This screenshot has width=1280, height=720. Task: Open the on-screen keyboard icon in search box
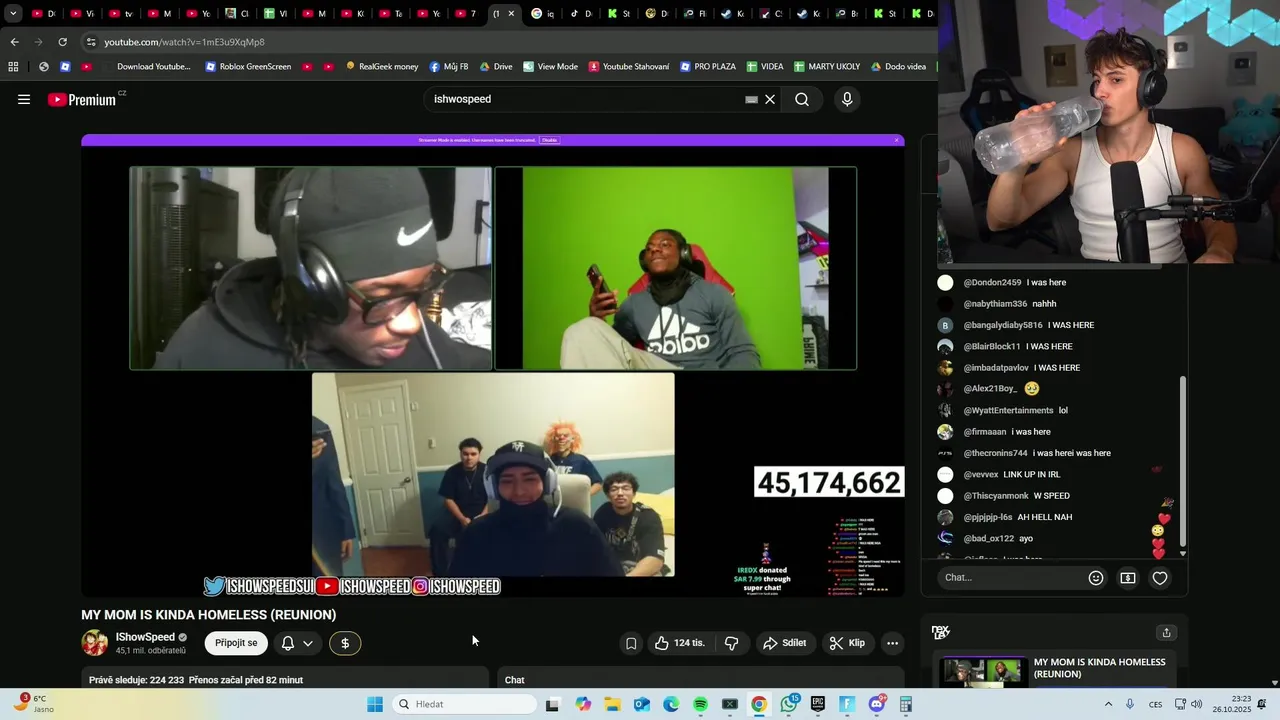(751, 99)
